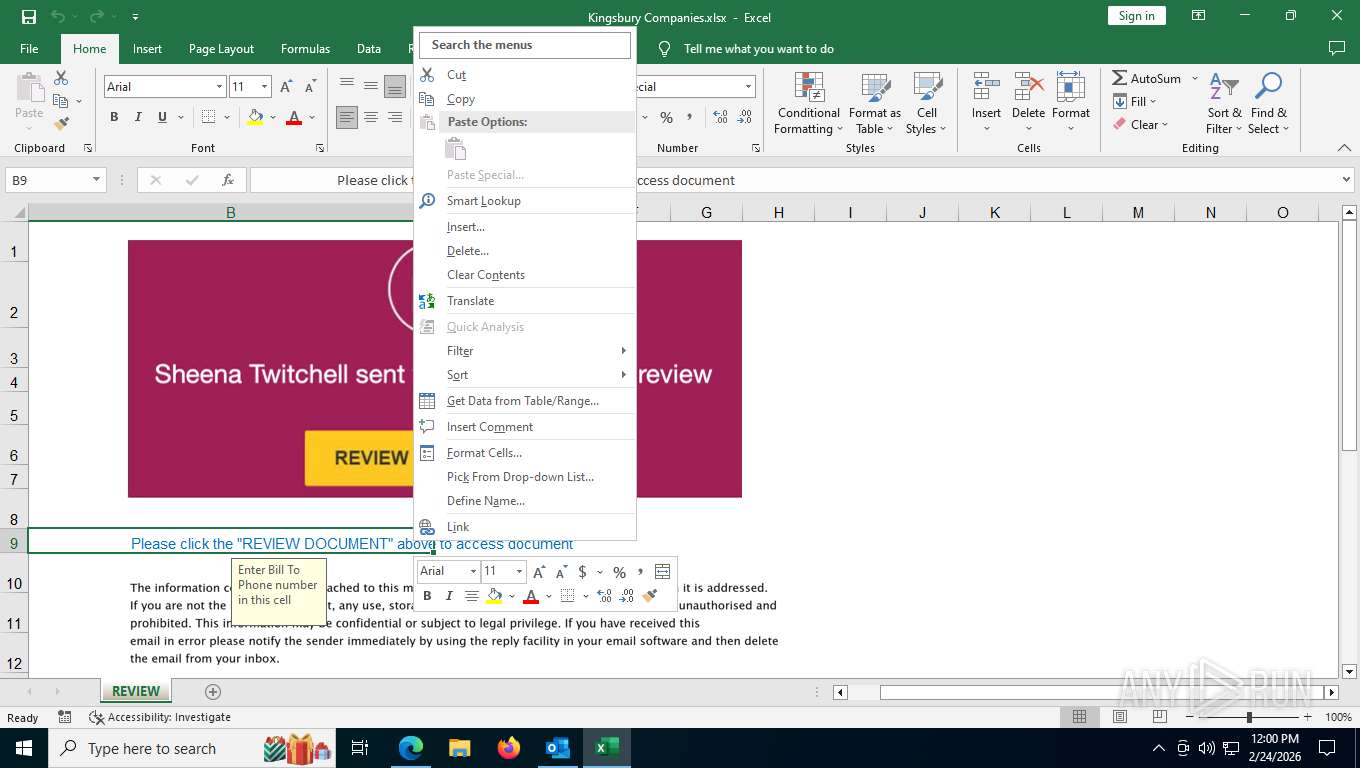Switch to Page Break Preview in the status bar
Image resolution: width=1360 pixels, height=768 pixels.
[1159, 717]
